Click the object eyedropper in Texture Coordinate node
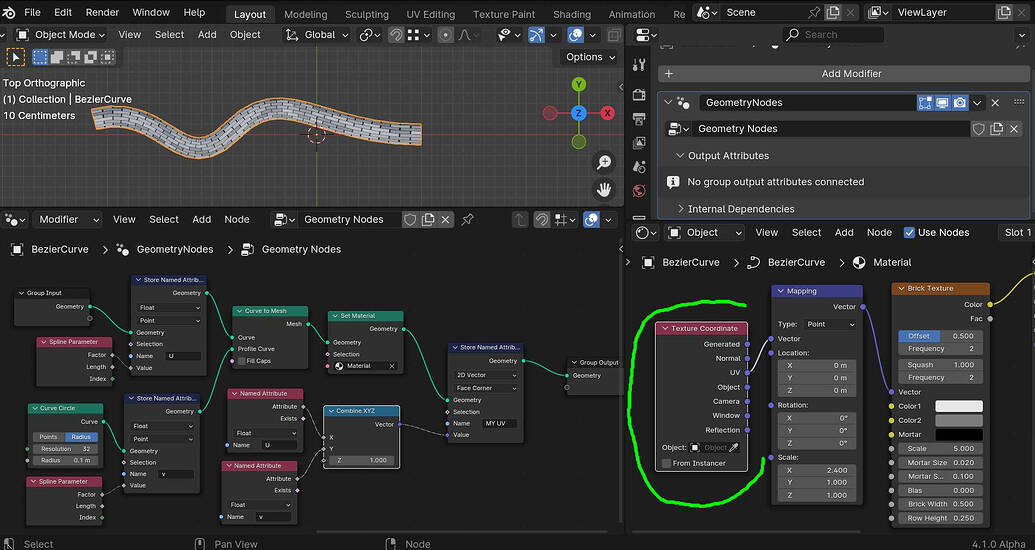The width and height of the screenshot is (1035, 550). 733,448
